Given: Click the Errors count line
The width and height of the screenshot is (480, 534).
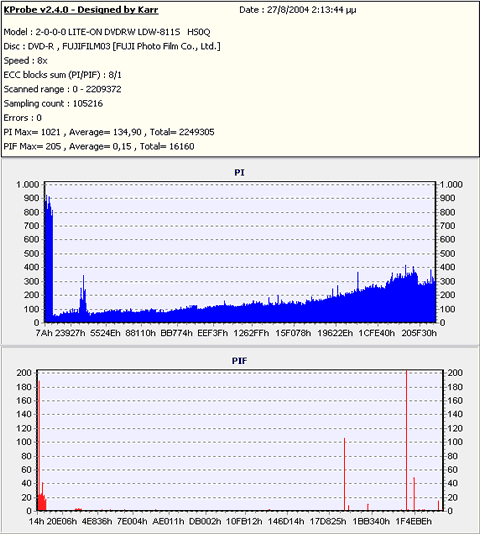Looking at the screenshot, I should click(22, 118).
